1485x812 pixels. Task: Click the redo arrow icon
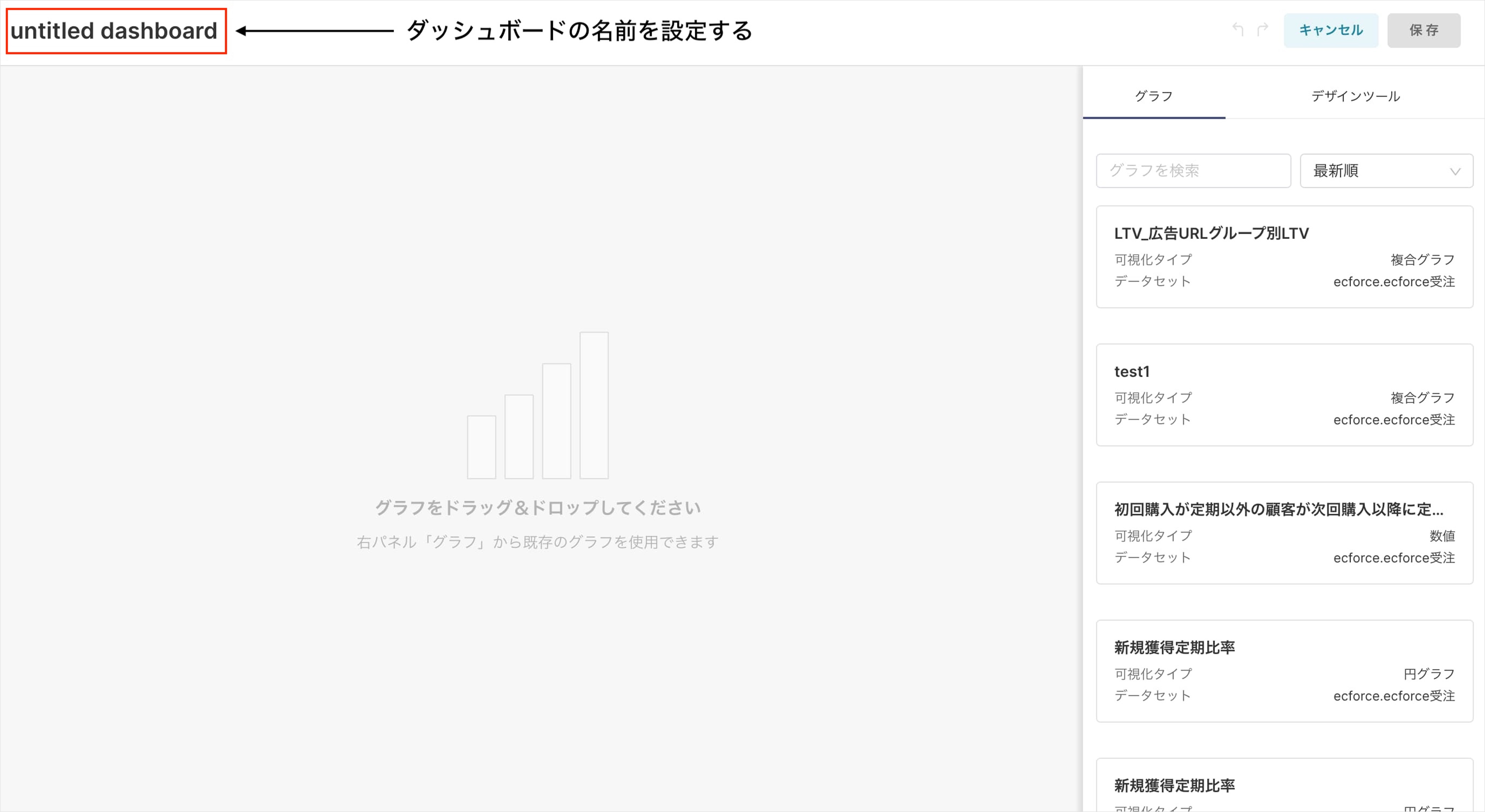click(1263, 29)
